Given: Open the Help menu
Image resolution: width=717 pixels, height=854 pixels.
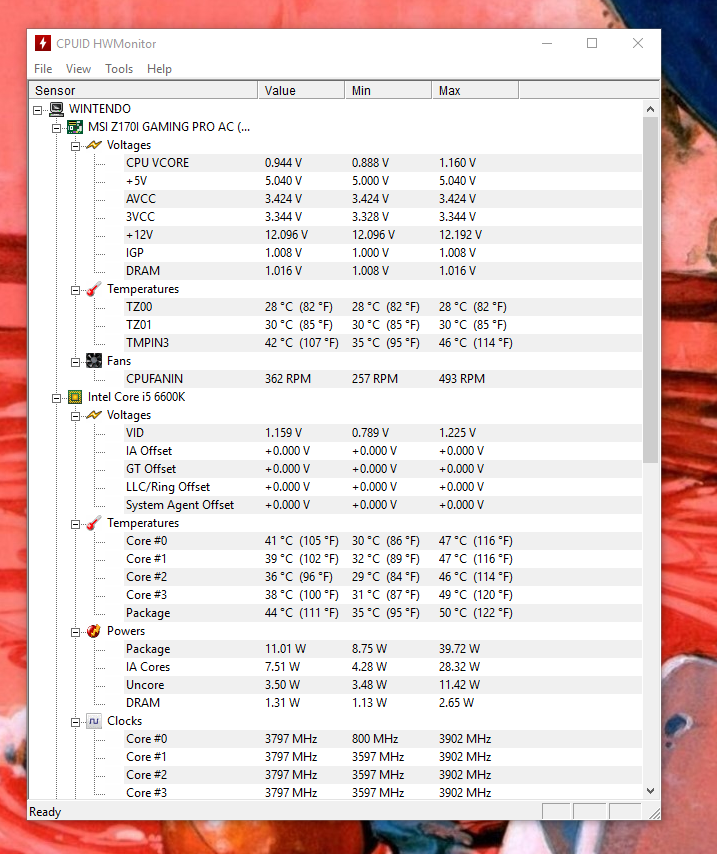Looking at the screenshot, I should [159, 69].
